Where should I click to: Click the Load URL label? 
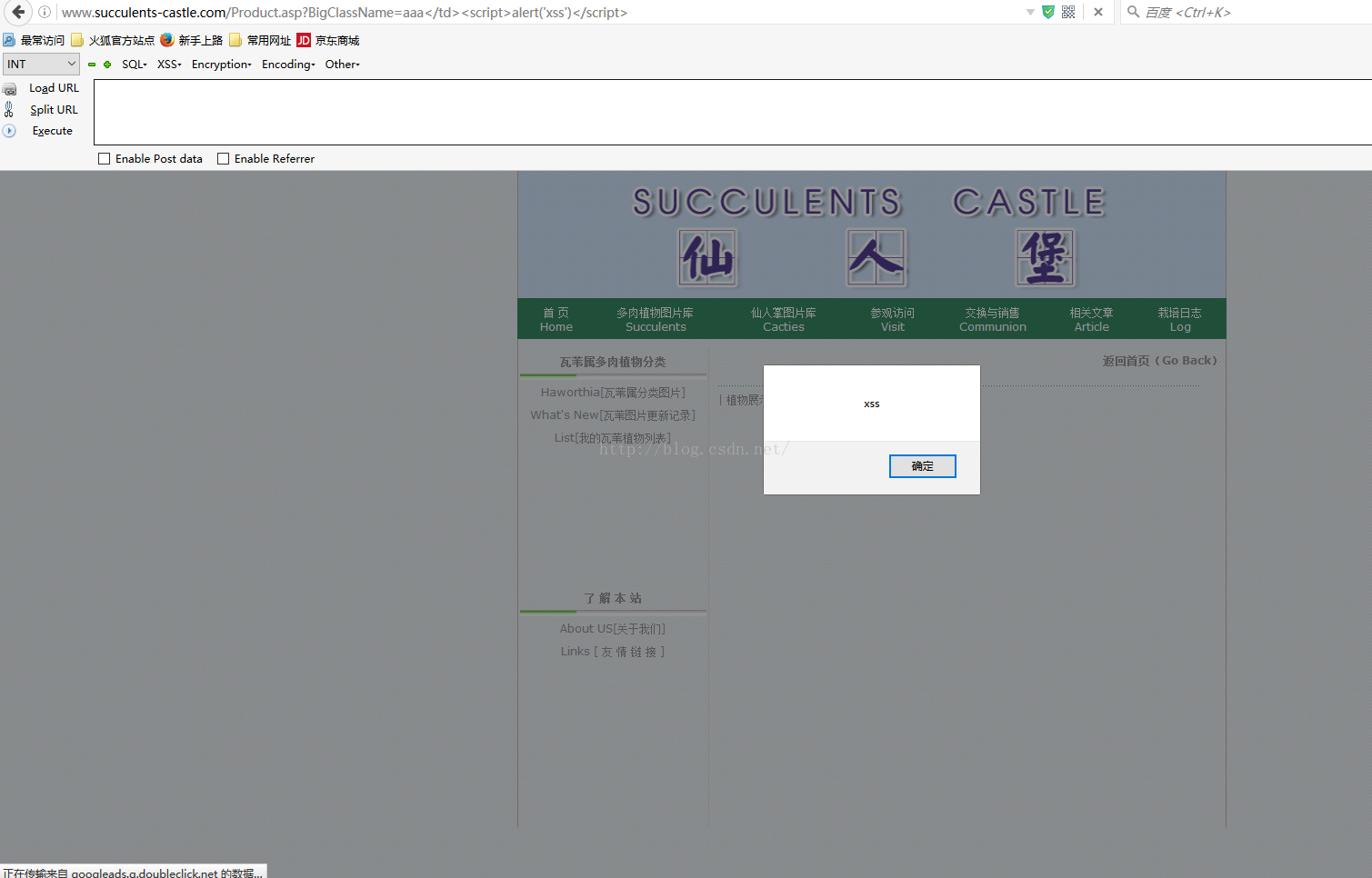54,88
